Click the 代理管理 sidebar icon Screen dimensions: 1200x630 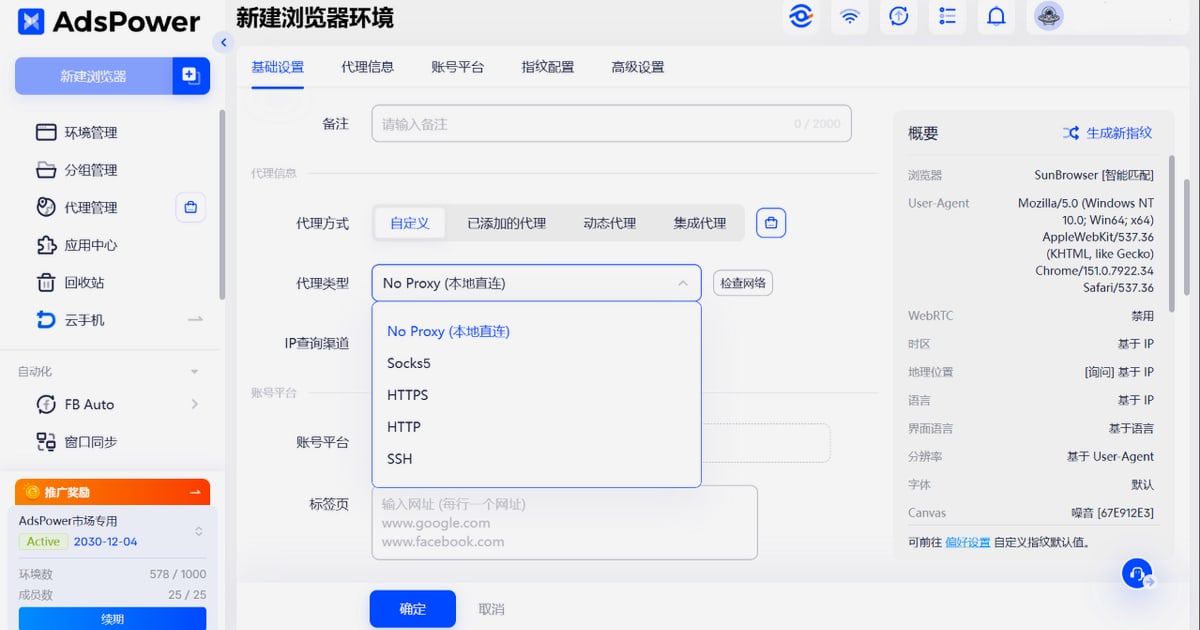tap(46, 207)
